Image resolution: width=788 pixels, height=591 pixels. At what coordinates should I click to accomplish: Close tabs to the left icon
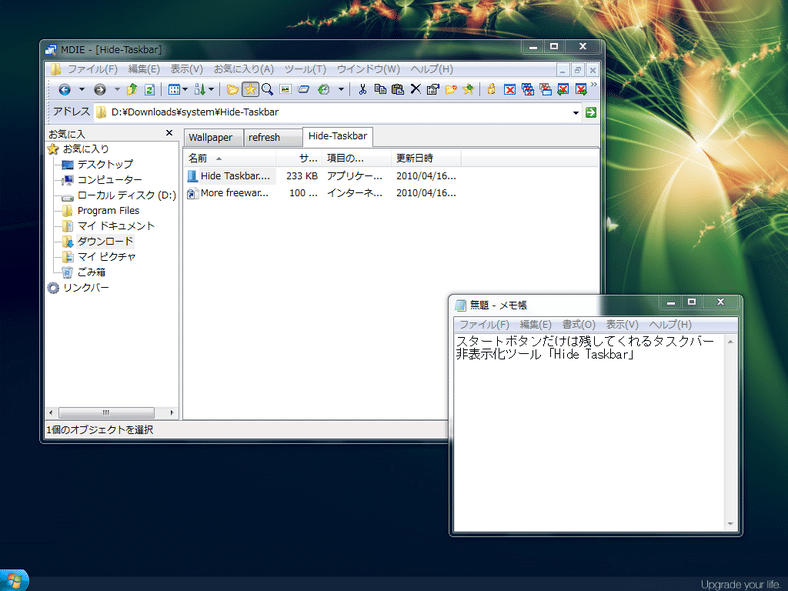click(x=563, y=89)
